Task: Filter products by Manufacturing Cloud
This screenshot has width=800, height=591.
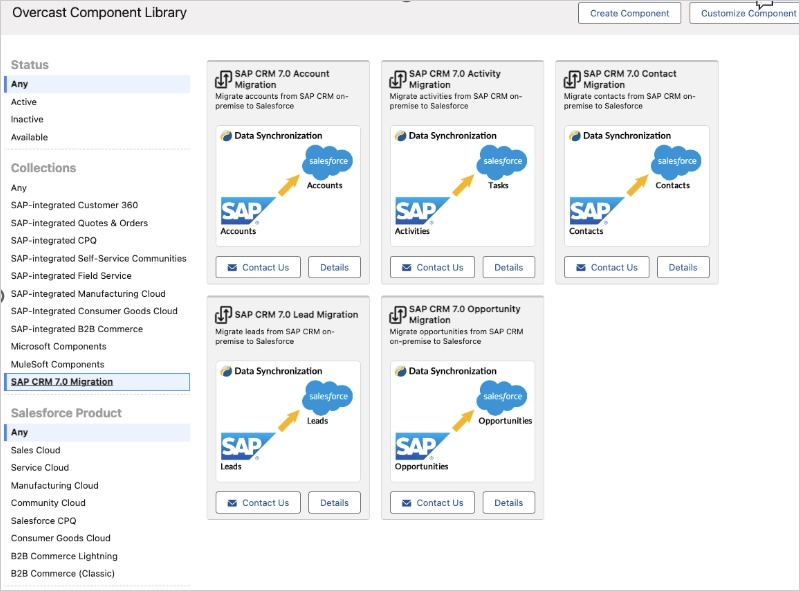Action: 55,485
